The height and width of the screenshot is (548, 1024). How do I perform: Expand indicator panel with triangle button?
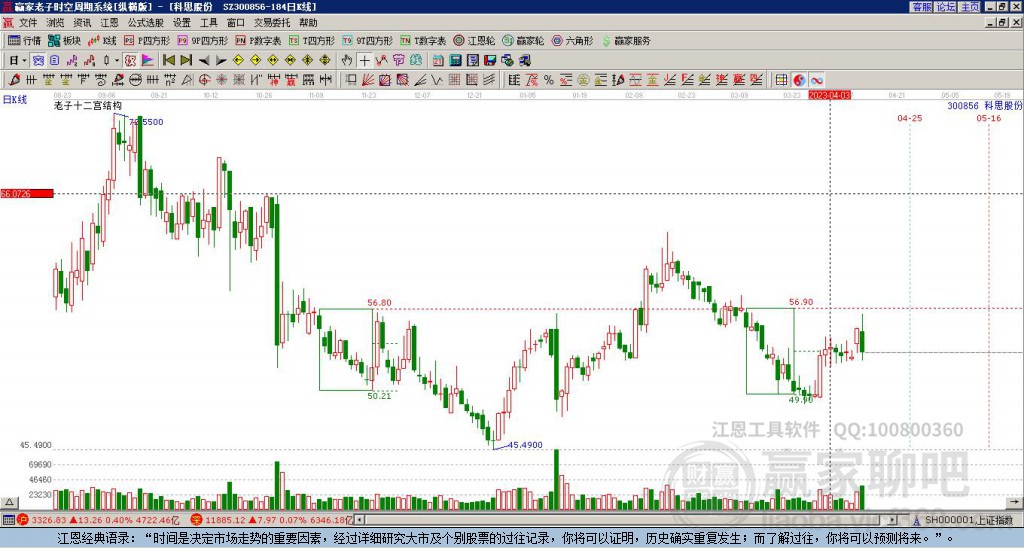click(9, 502)
